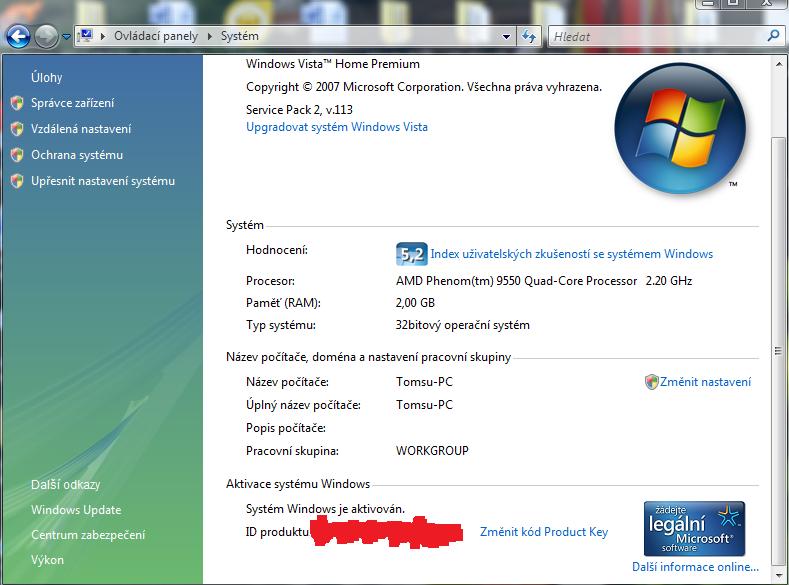Go back with the blue Back arrow
This screenshot has width=789, height=585.
pos(19,36)
